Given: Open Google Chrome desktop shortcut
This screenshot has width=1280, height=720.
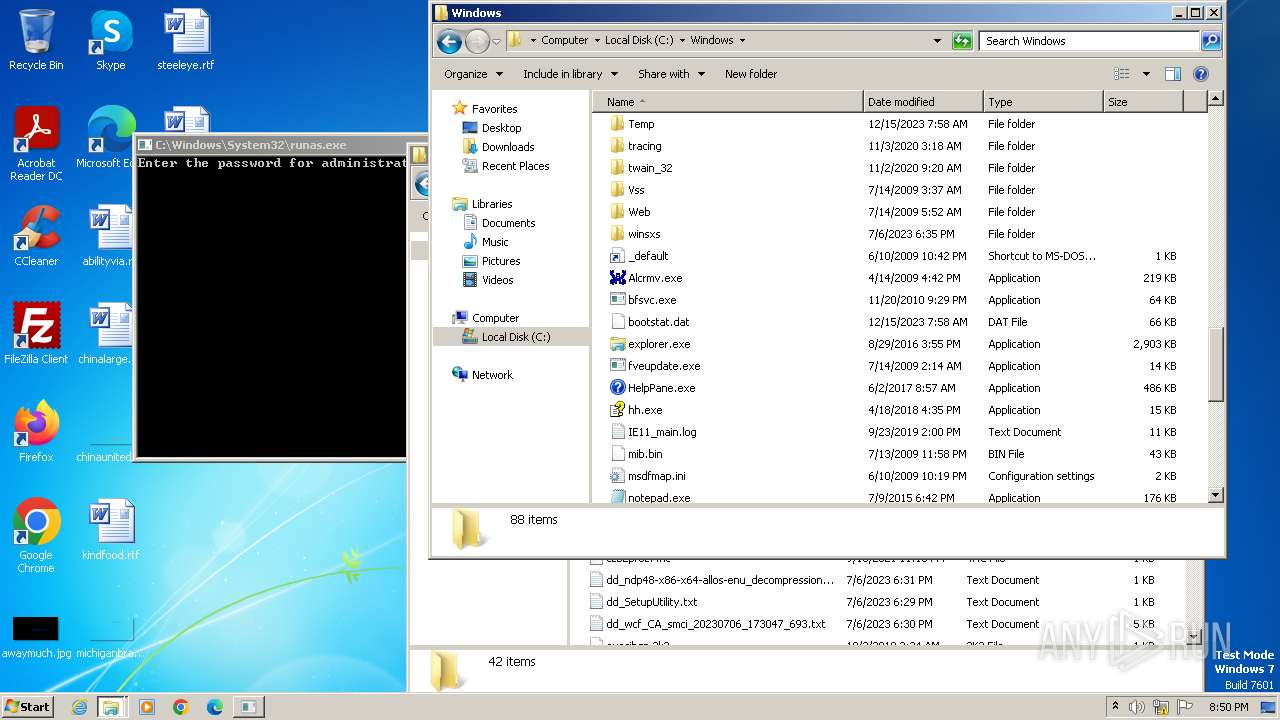Looking at the screenshot, I should [36, 536].
